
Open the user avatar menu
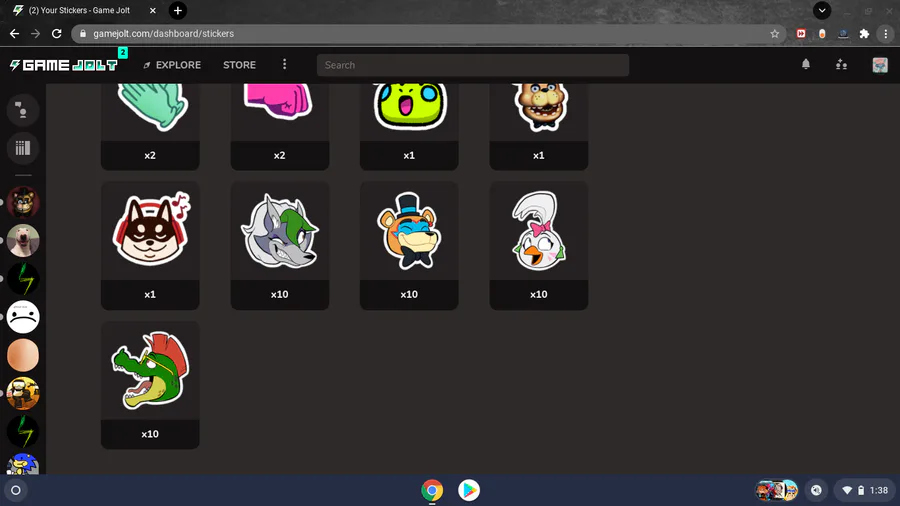tap(880, 65)
